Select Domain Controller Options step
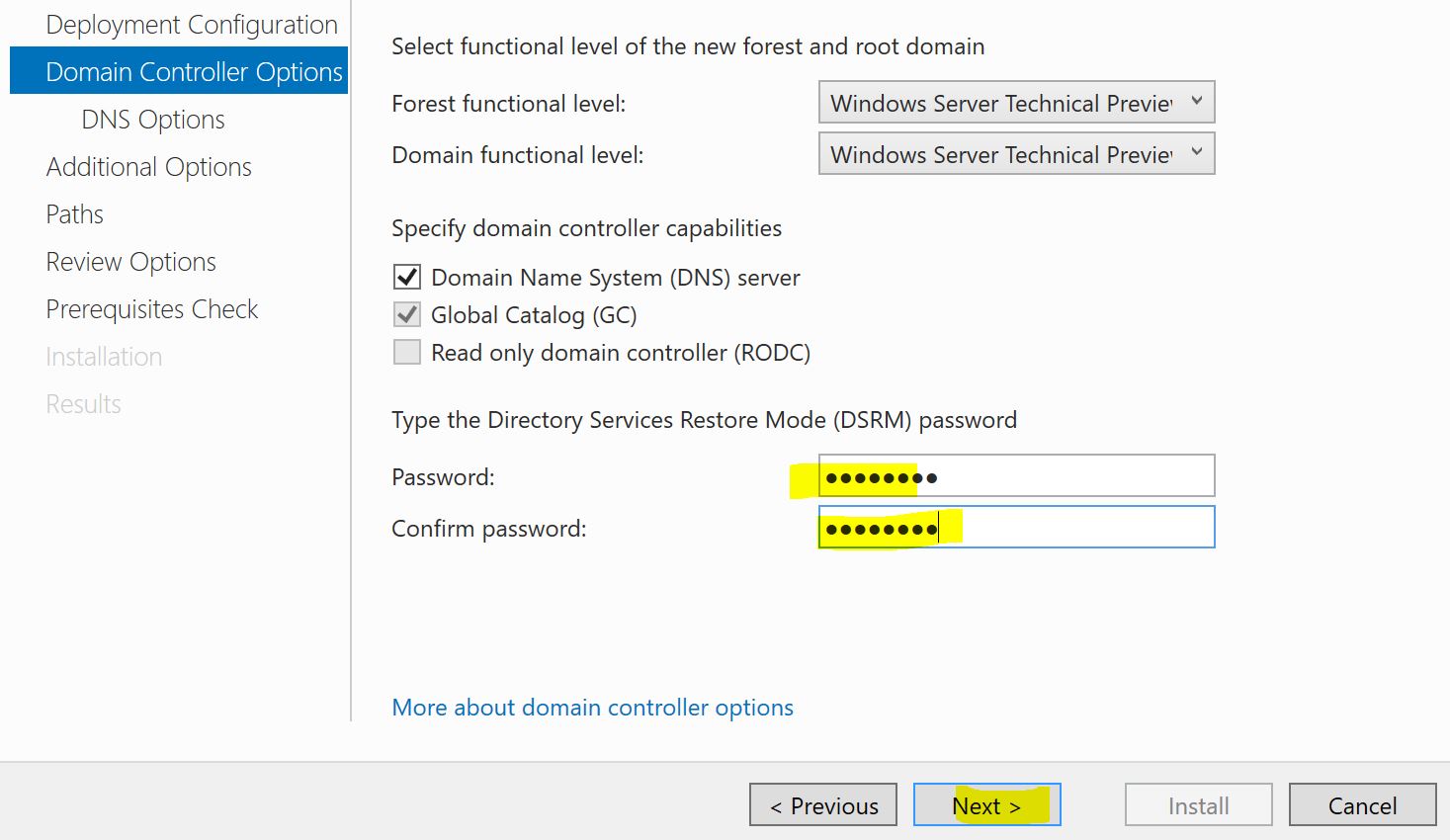The width and height of the screenshot is (1450, 840). click(194, 72)
